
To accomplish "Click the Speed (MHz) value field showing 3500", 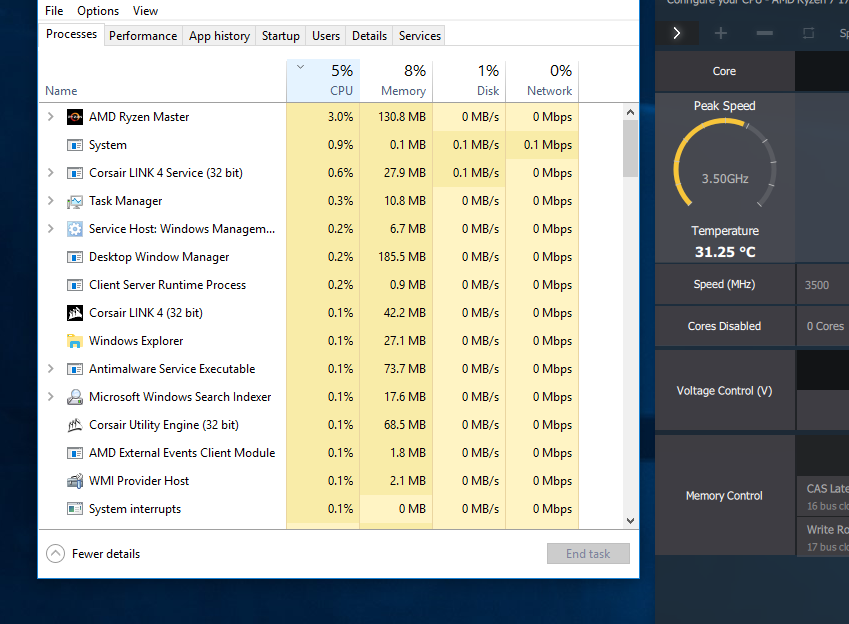I will [822, 285].
